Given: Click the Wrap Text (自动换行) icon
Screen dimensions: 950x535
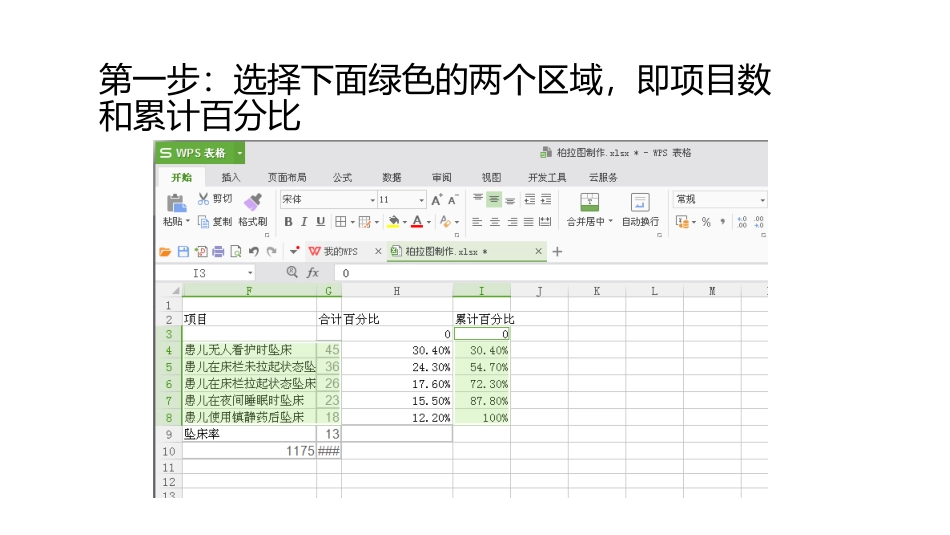Looking at the screenshot, I should click(x=640, y=202).
